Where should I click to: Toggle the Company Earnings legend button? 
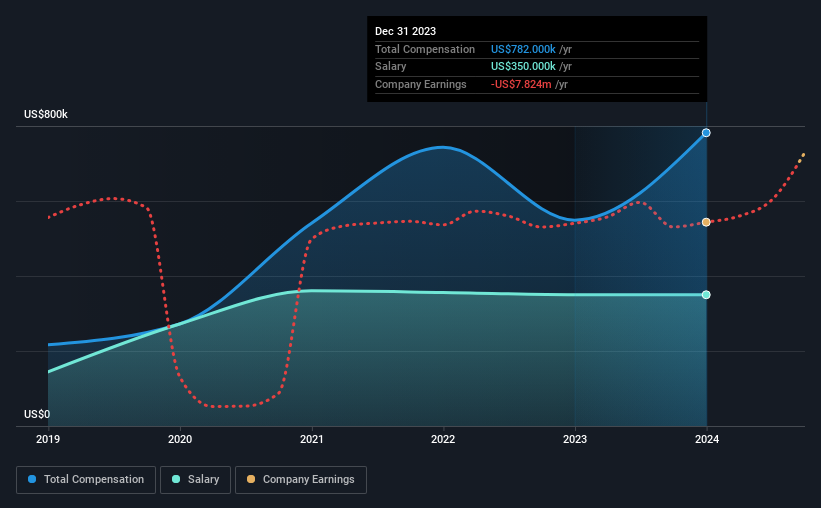(x=301, y=480)
